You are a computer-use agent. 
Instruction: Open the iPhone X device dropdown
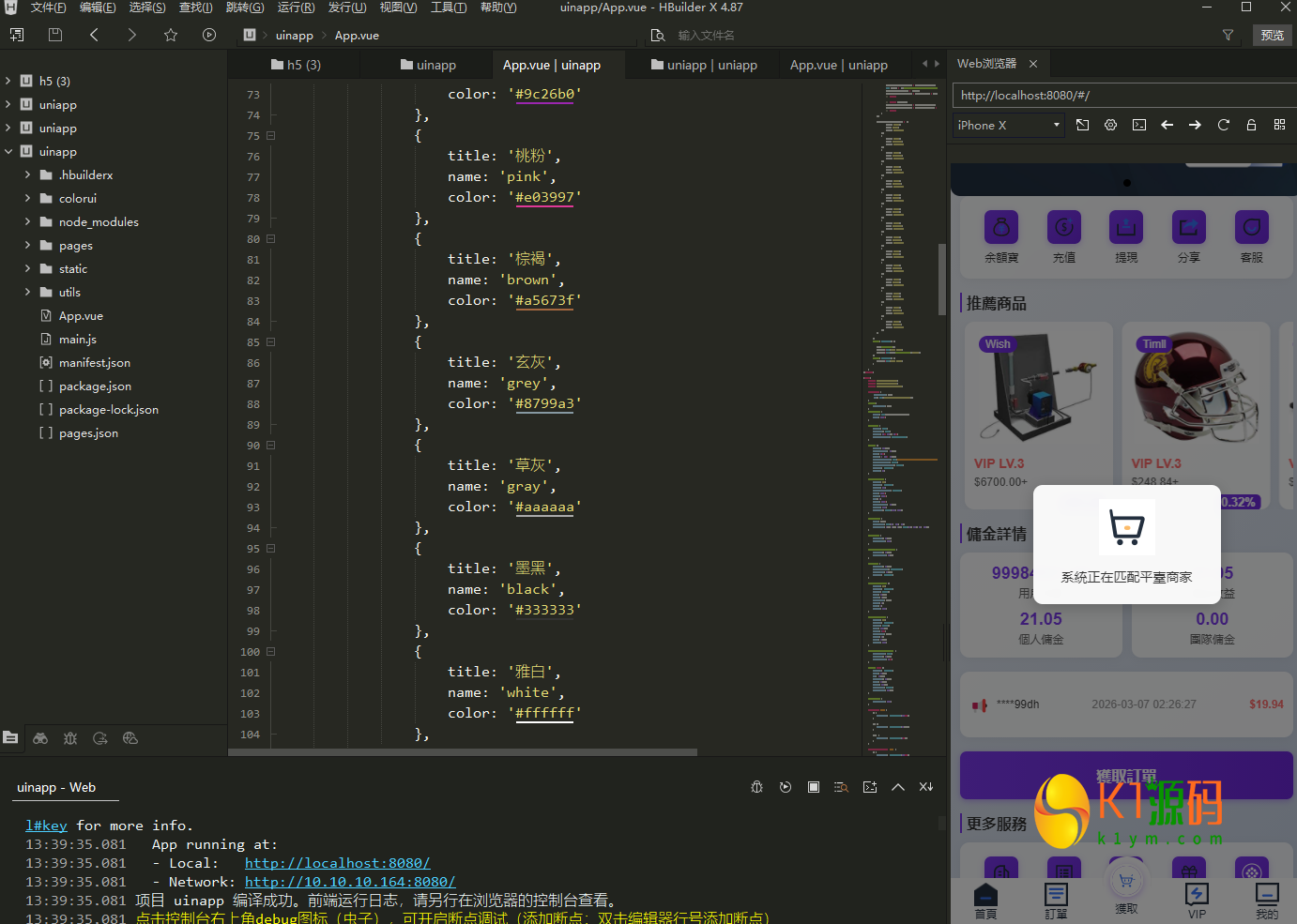[x=1008, y=125]
